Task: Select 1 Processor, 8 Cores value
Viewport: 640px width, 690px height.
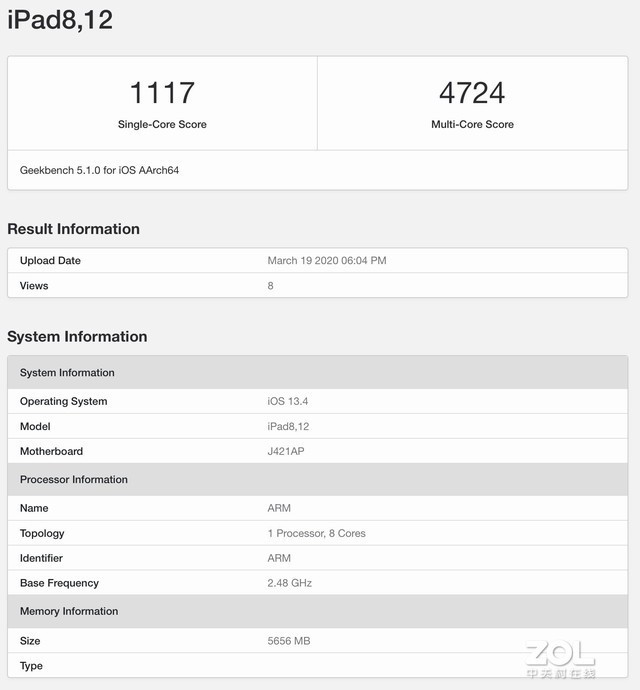Action: pyautogui.click(x=316, y=533)
